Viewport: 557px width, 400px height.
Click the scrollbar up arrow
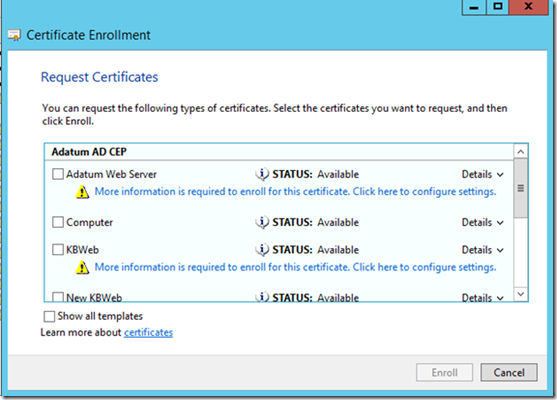click(x=521, y=152)
